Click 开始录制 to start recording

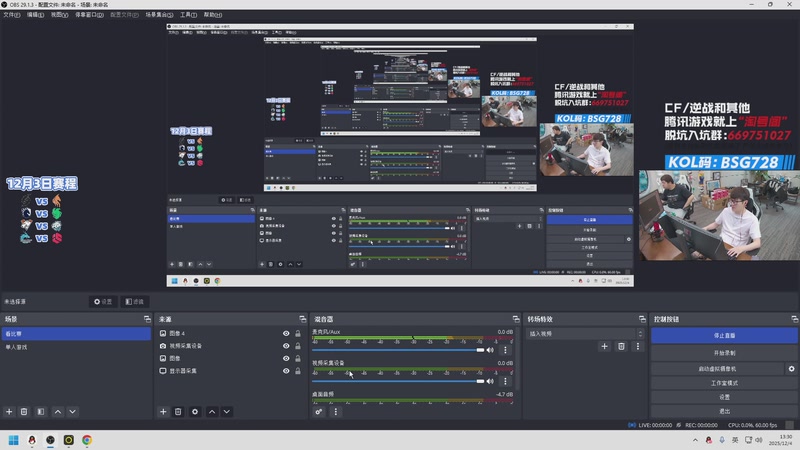click(724, 353)
